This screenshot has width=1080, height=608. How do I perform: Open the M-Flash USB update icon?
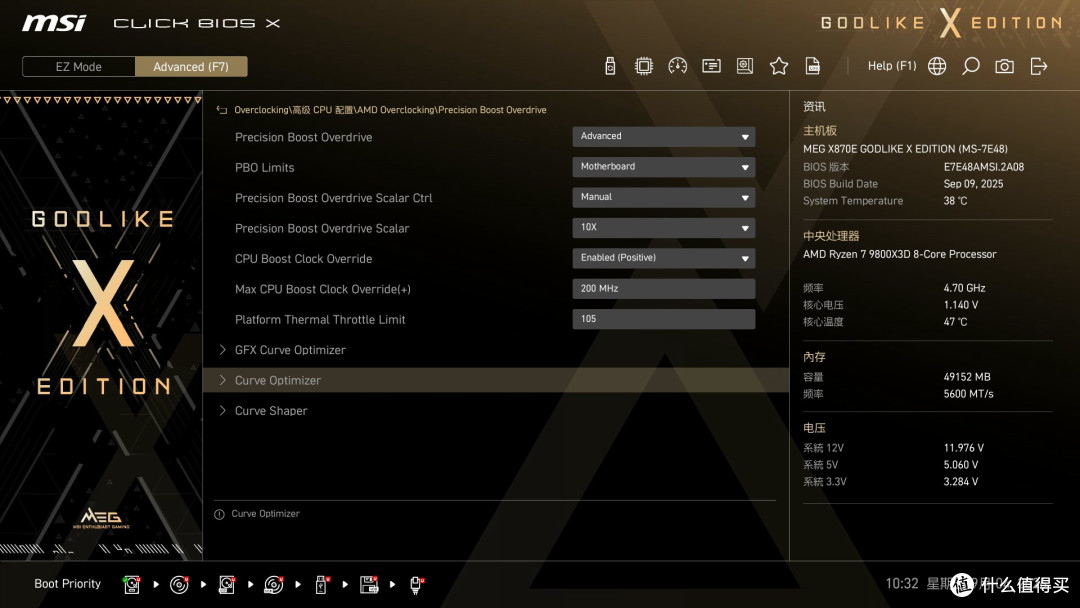[610, 66]
